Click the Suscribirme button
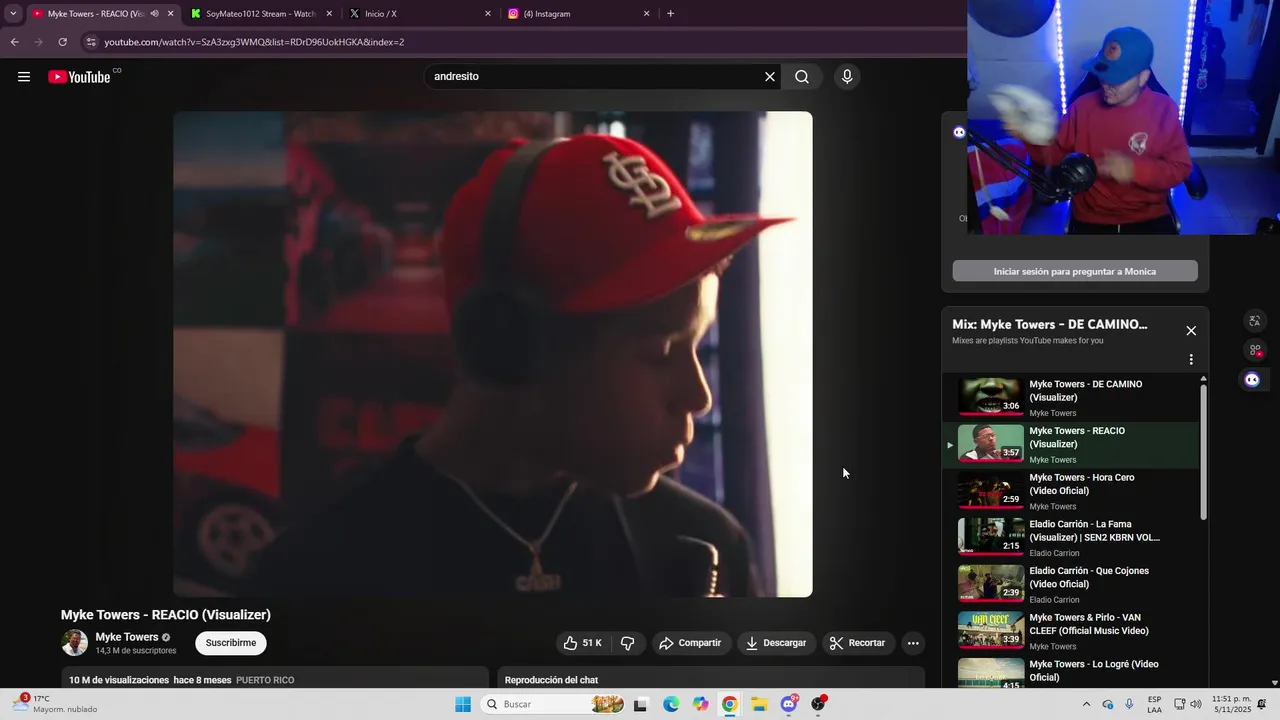Viewport: 1280px width, 720px height. pos(231,643)
